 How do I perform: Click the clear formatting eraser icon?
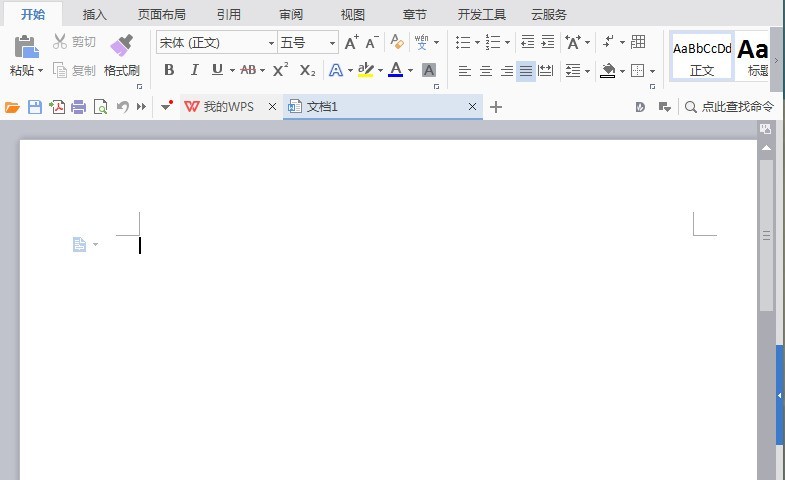click(x=397, y=43)
